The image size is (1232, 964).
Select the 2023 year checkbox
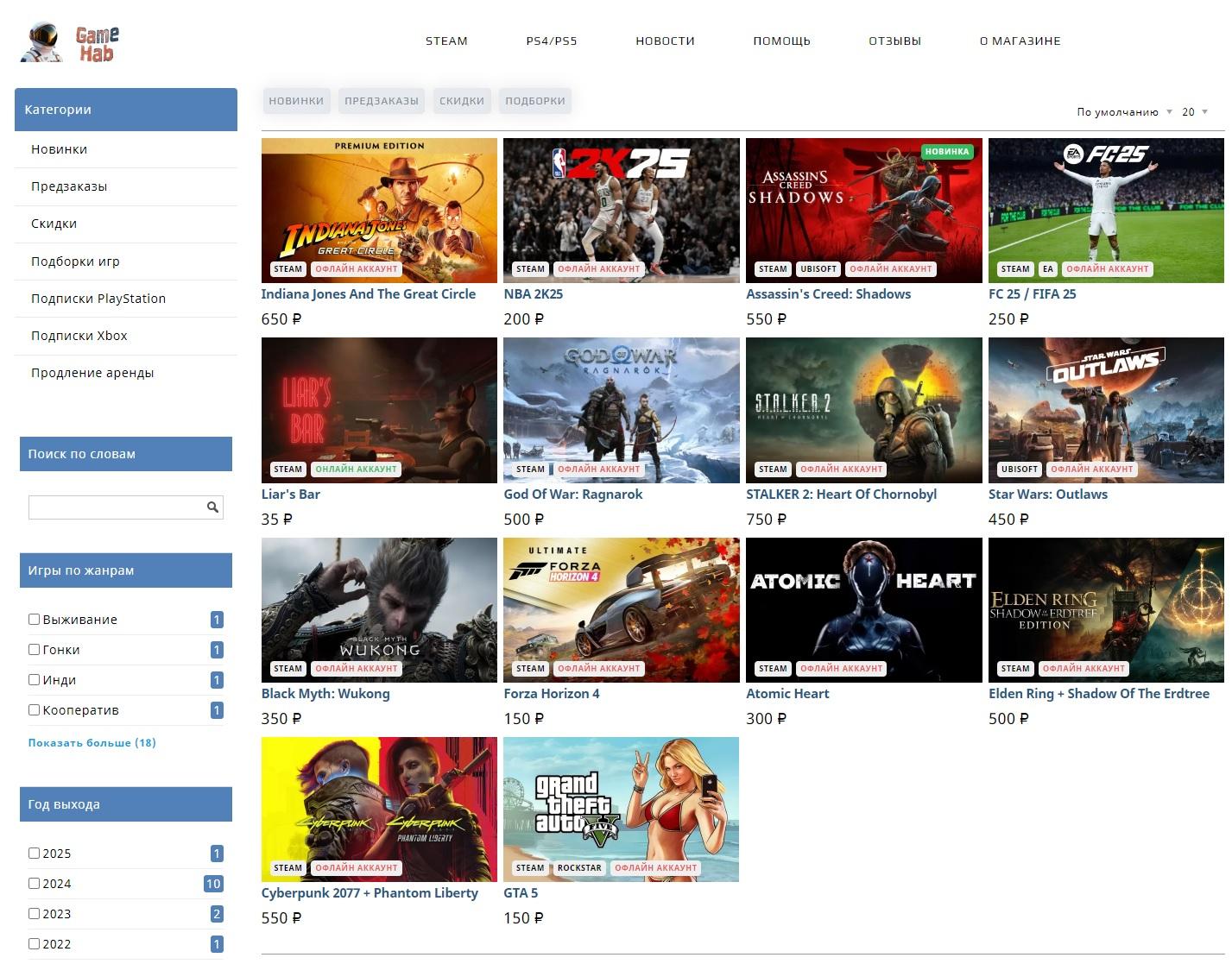click(35, 914)
